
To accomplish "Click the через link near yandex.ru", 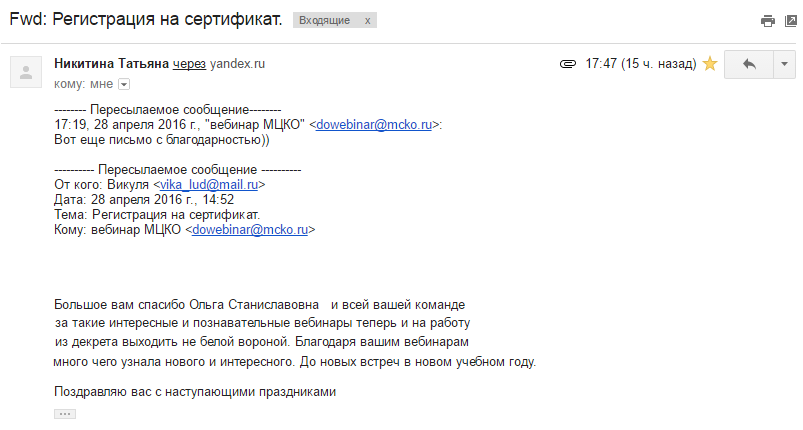I will click(x=189, y=64).
